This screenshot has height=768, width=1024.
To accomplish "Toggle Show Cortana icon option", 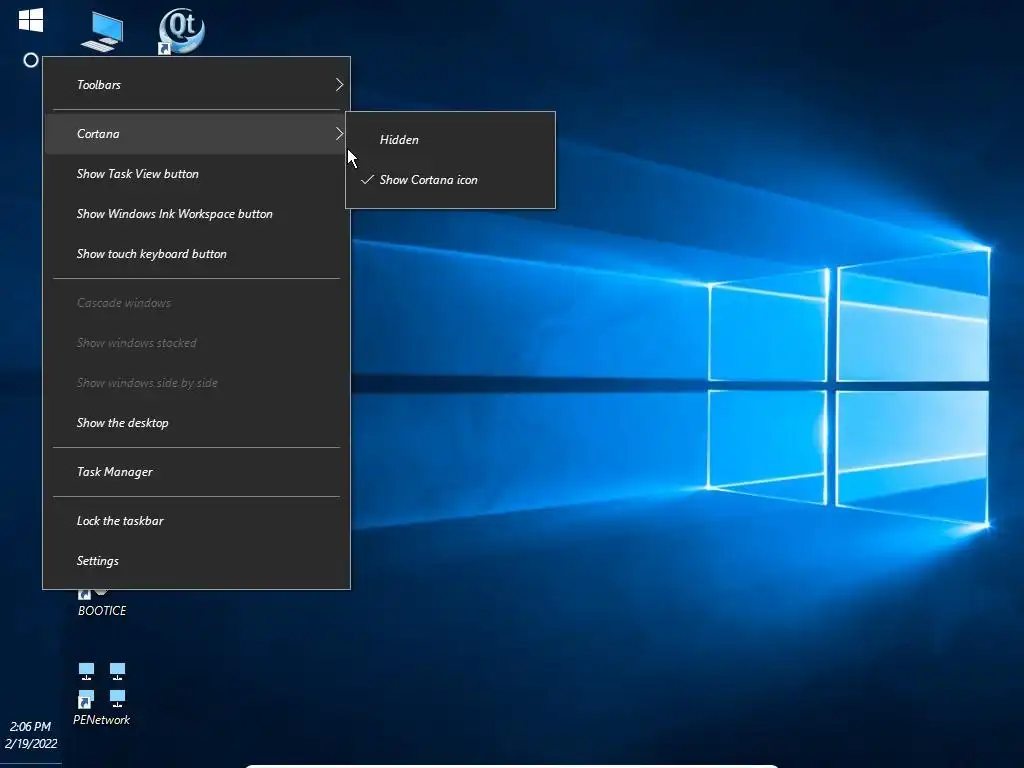I will tap(450, 180).
